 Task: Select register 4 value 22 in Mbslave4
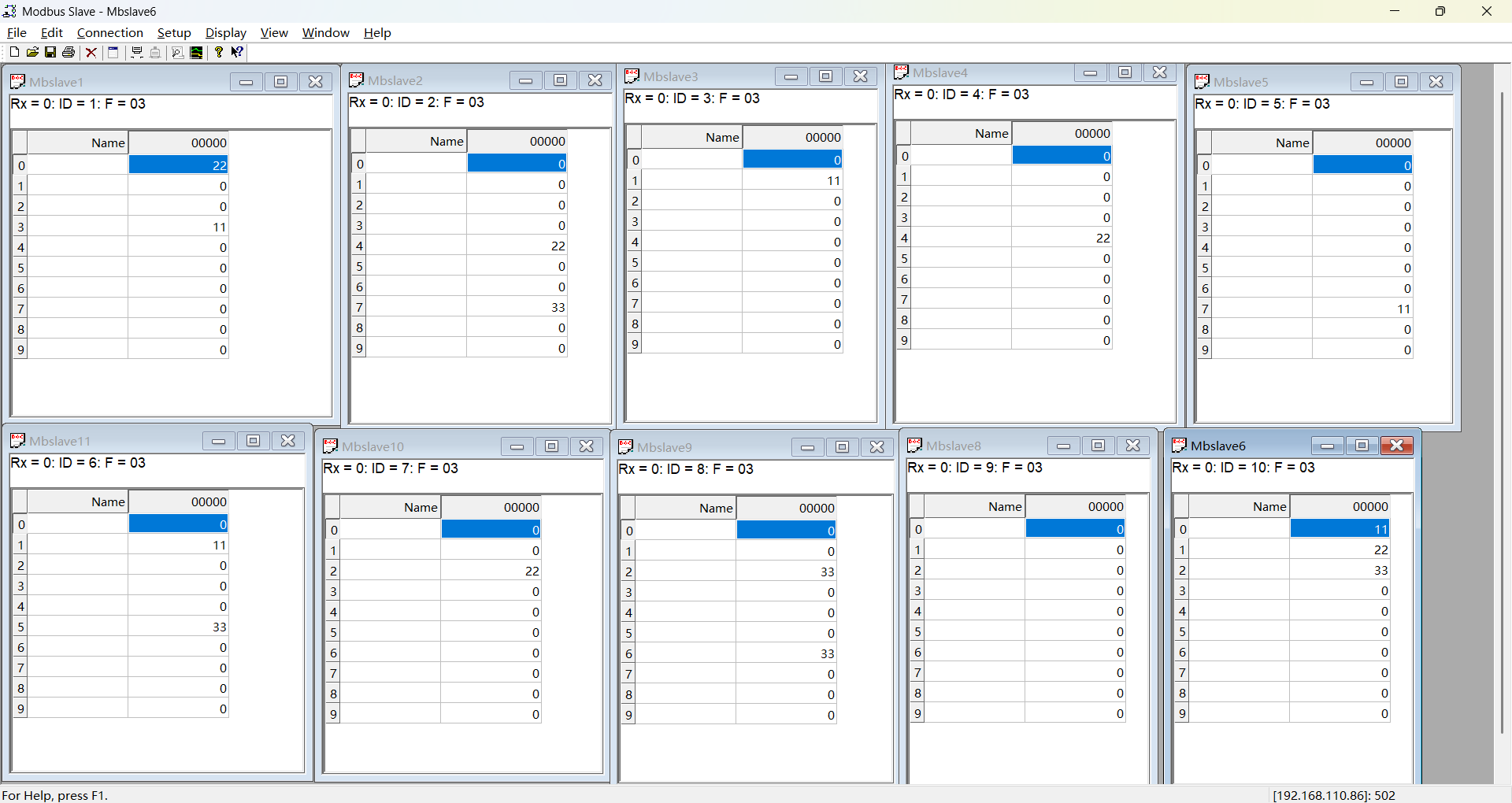pyautogui.click(x=1062, y=239)
